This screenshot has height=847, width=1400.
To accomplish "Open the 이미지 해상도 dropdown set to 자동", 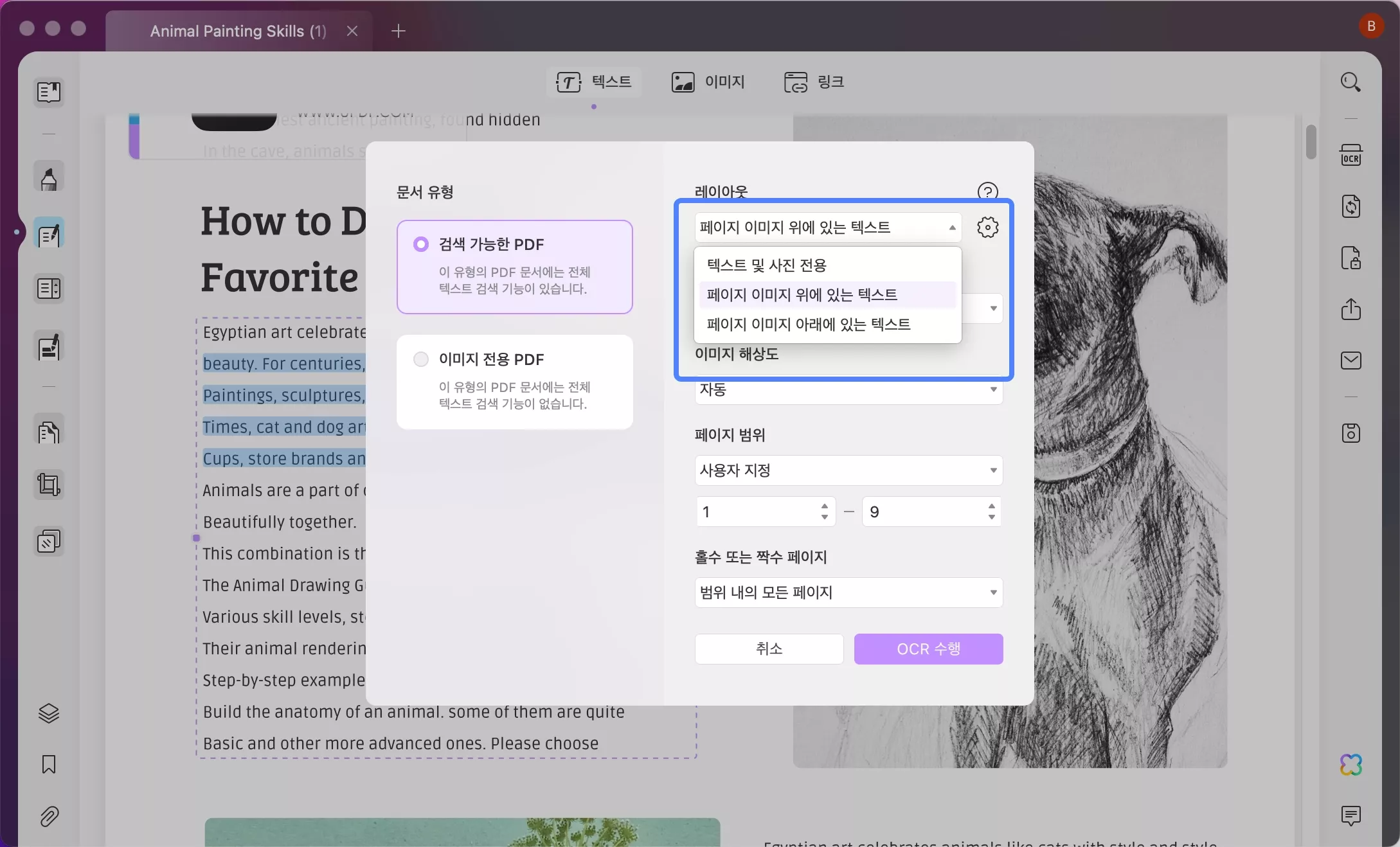I will pos(848,389).
